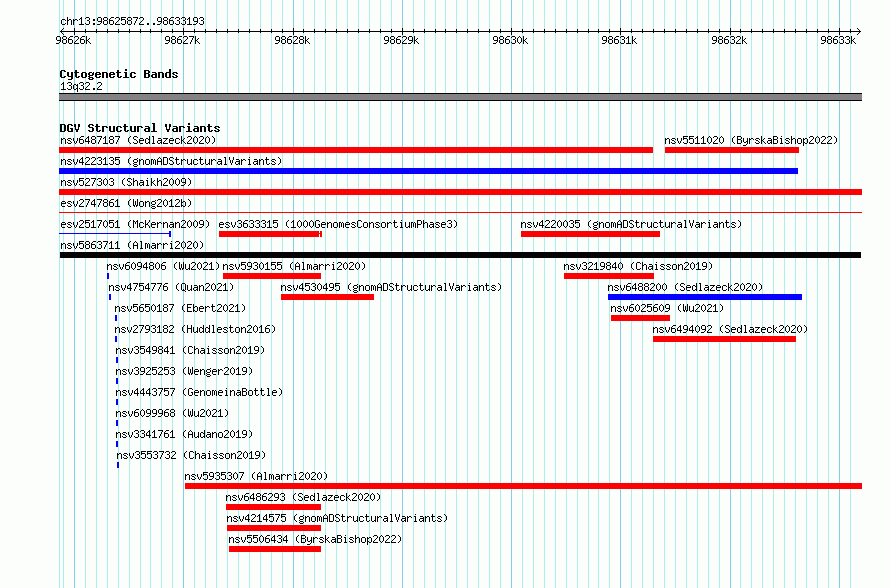Click the 98629k ruler tick label

tap(401, 40)
